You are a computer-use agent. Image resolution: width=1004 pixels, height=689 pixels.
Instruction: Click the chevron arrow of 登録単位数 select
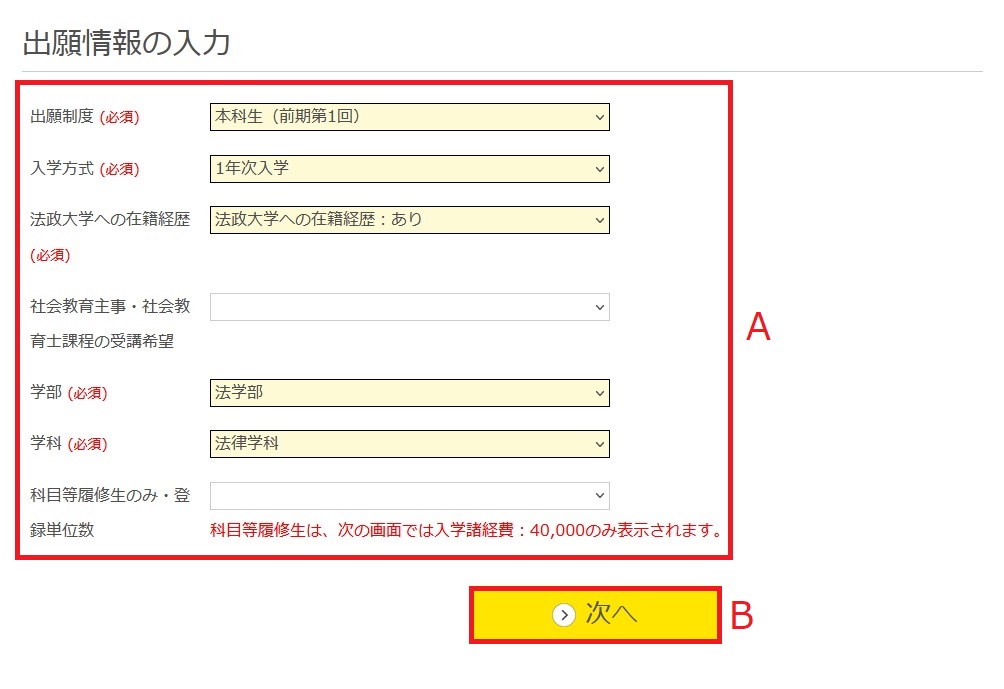(x=600, y=496)
